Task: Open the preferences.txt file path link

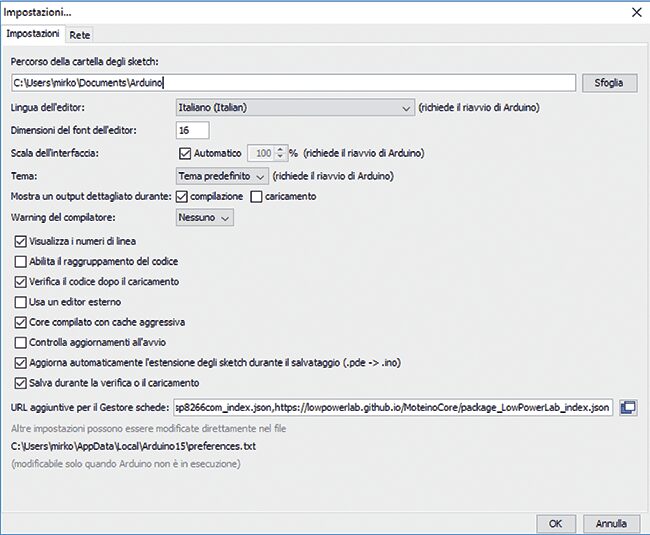Action: click(x=133, y=446)
